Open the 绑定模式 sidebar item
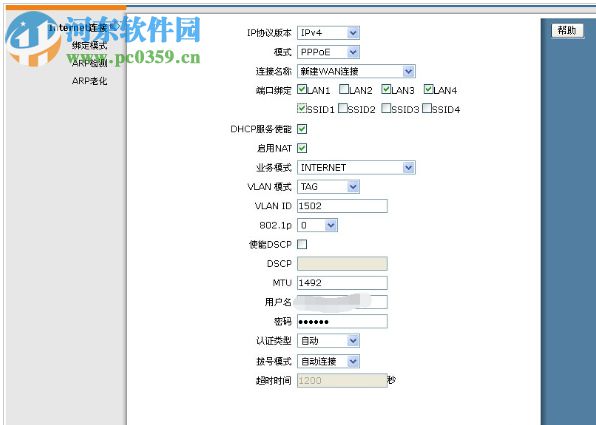This screenshot has width=596, height=425. pyautogui.click(x=90, y=46)
